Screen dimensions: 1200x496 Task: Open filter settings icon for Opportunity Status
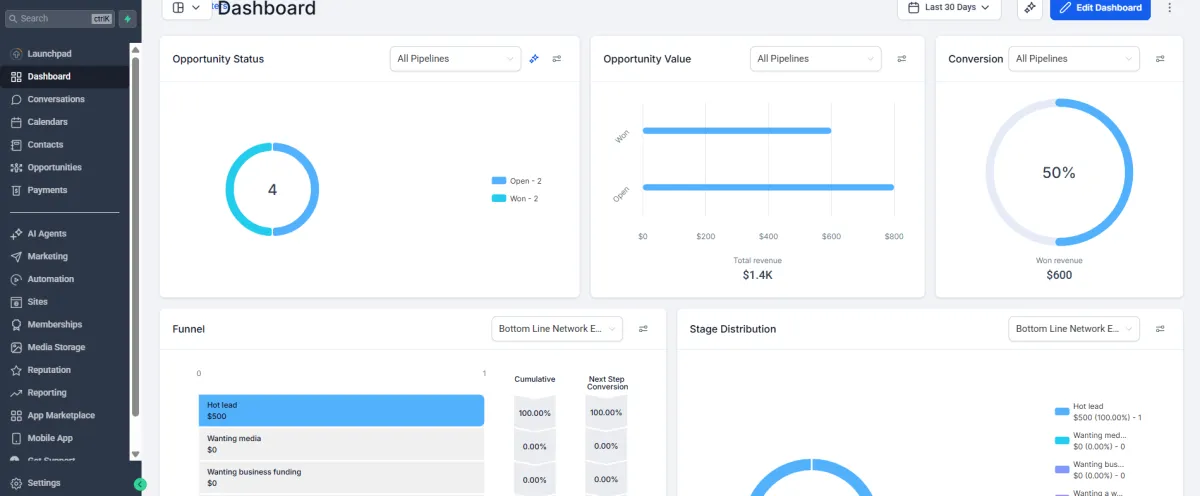click(557, 59)
